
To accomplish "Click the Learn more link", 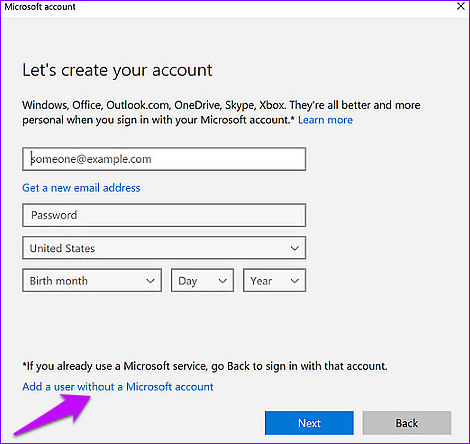I will (325, 120).
